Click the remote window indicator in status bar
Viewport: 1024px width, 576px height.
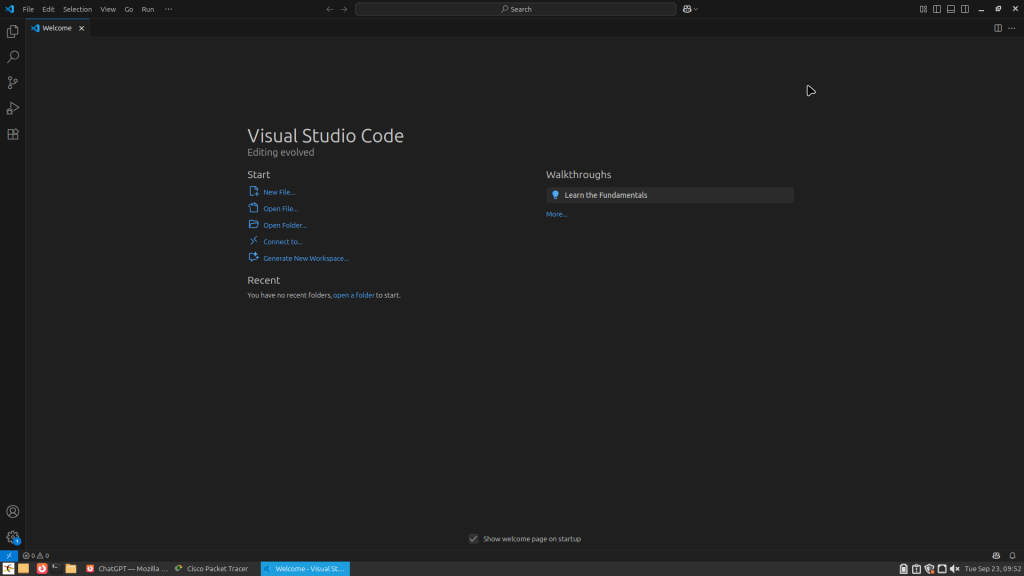click(8, 555)
